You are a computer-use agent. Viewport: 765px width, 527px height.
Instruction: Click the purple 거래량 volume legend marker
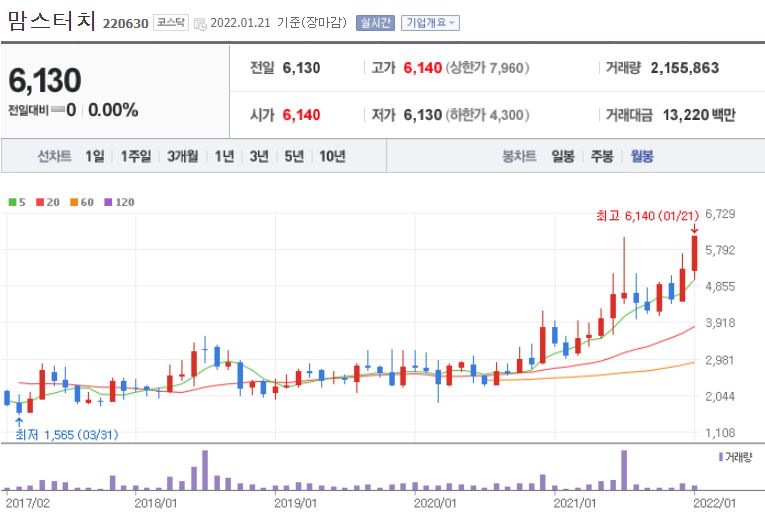coord(721,457)
